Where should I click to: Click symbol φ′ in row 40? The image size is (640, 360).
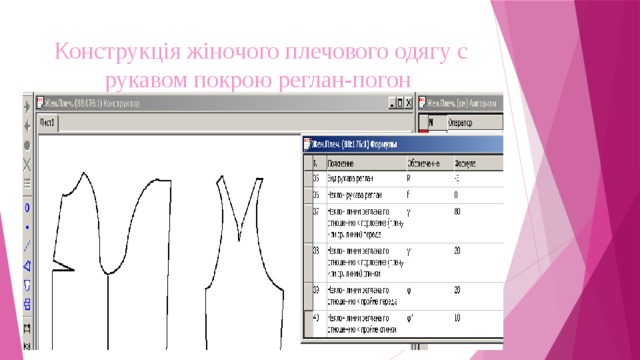point(410,318)
